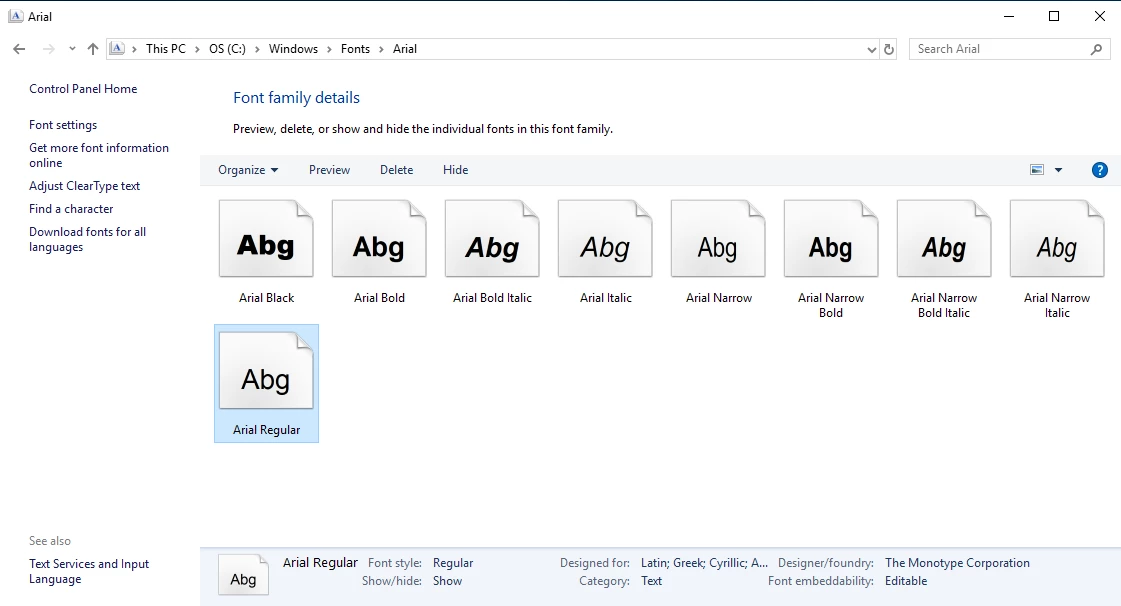Open the recent locations dropdown arrow
This screenshot has width=1121, height=606.
tap(72, 49)
